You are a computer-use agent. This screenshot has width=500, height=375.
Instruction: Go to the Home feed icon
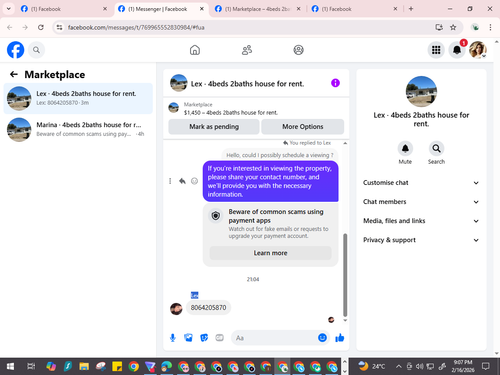pyautogui.click(x=195, y=50)
